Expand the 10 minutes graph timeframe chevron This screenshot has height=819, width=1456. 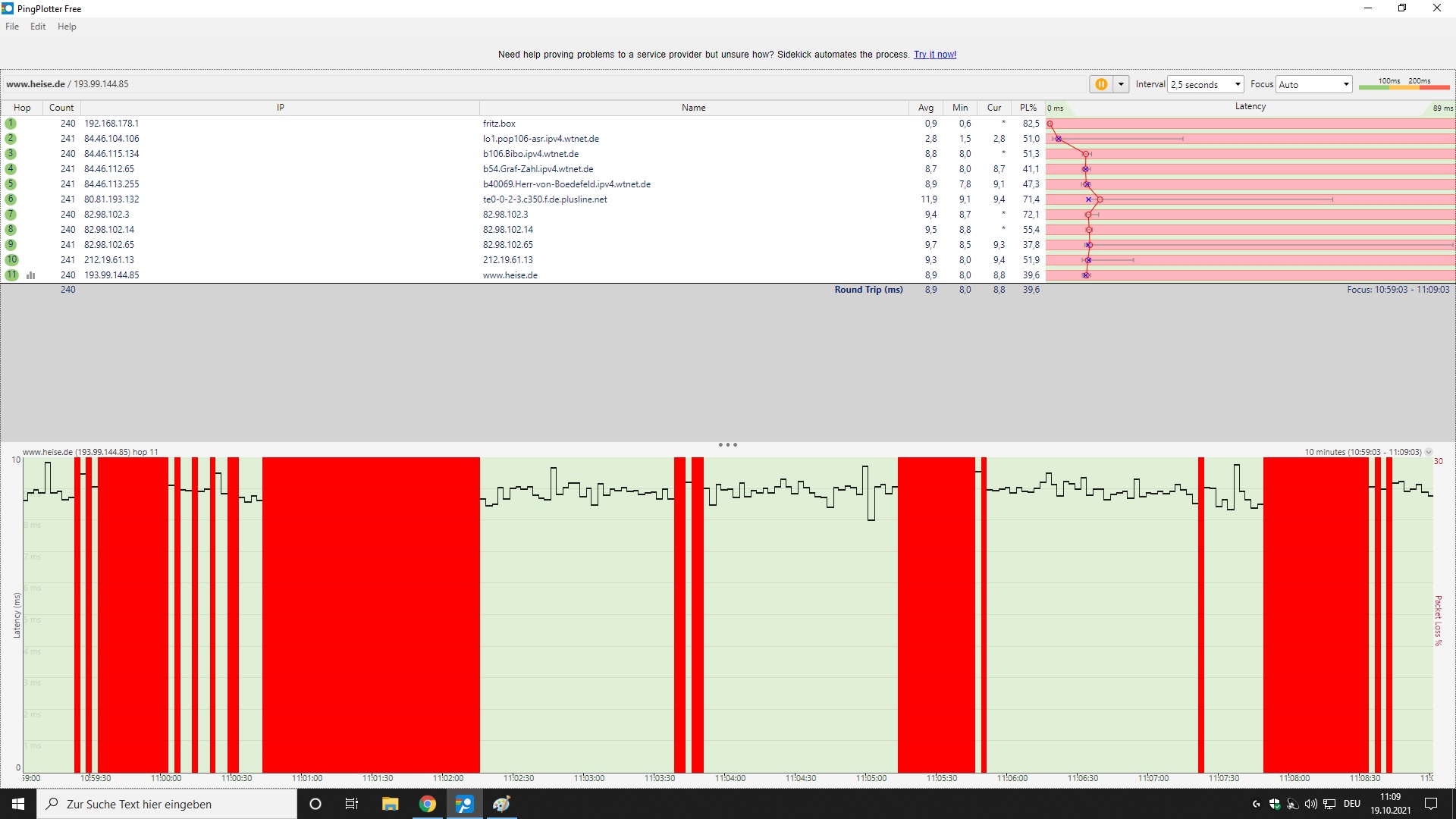pyautogui.click(x=1429, y=452)
